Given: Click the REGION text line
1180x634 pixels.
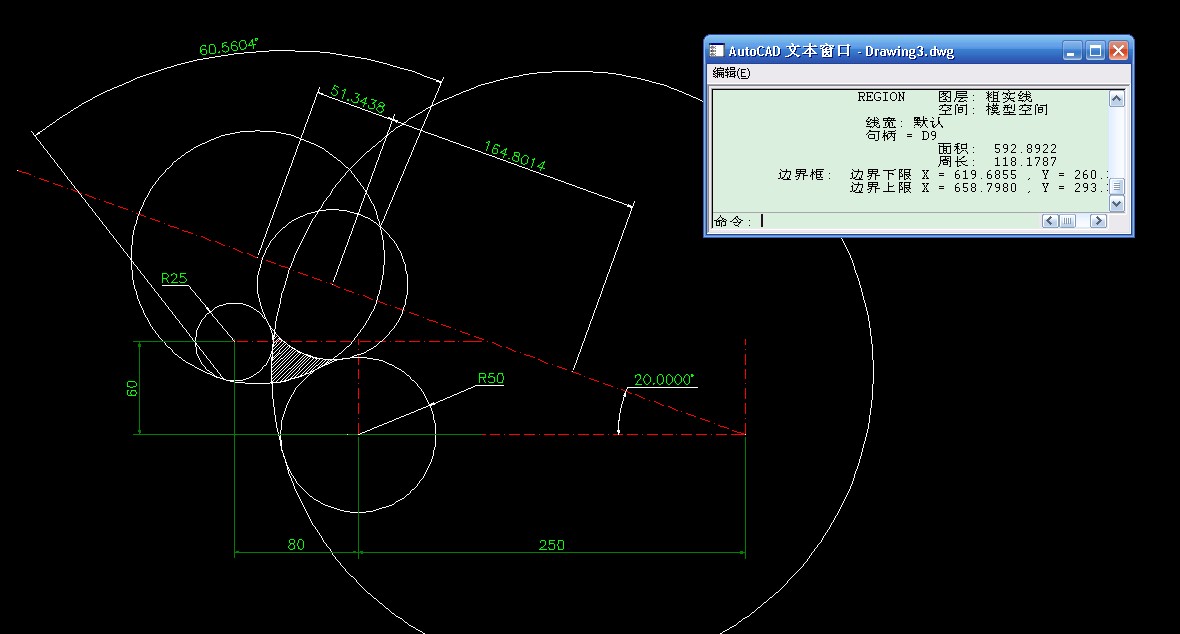Looking at the screenshot, I should click(881, 97).
